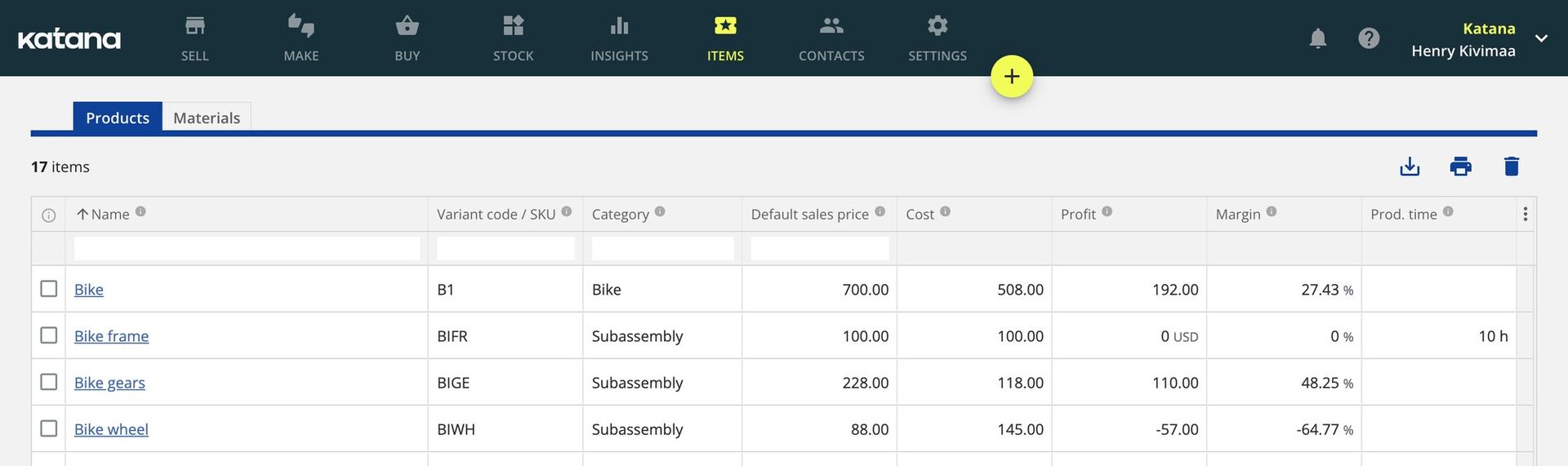
Task: Switch to the Materials tab
Action: pos(207,118)
